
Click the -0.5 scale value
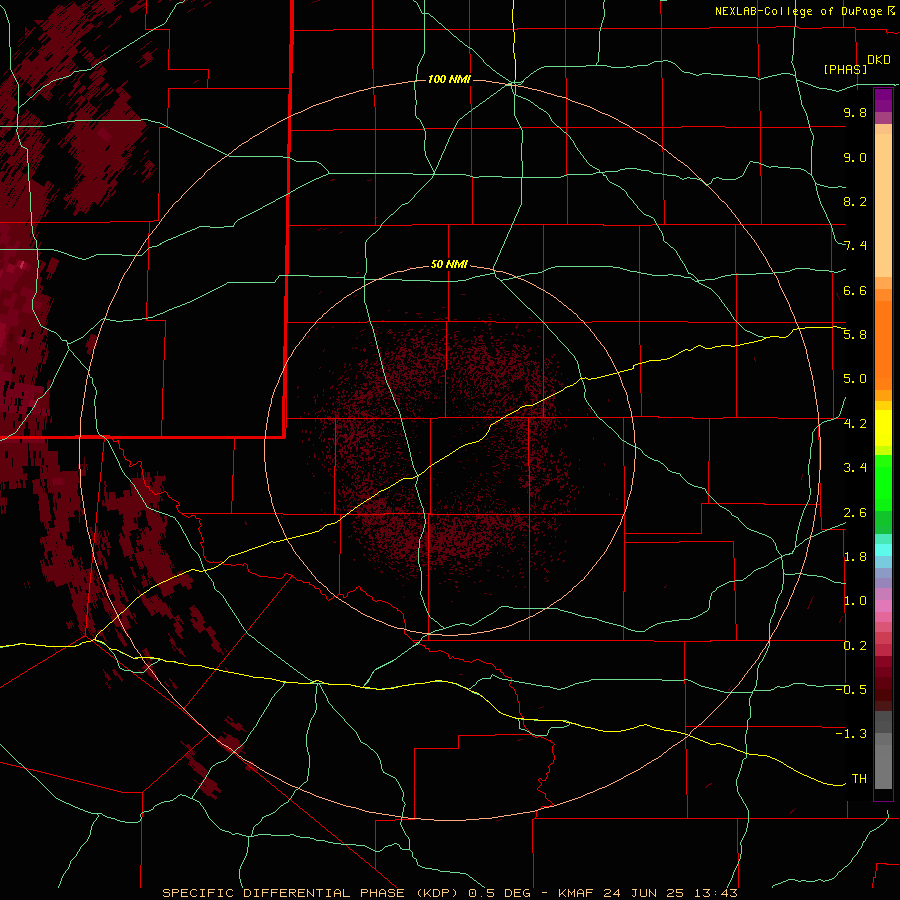[851, 690]
